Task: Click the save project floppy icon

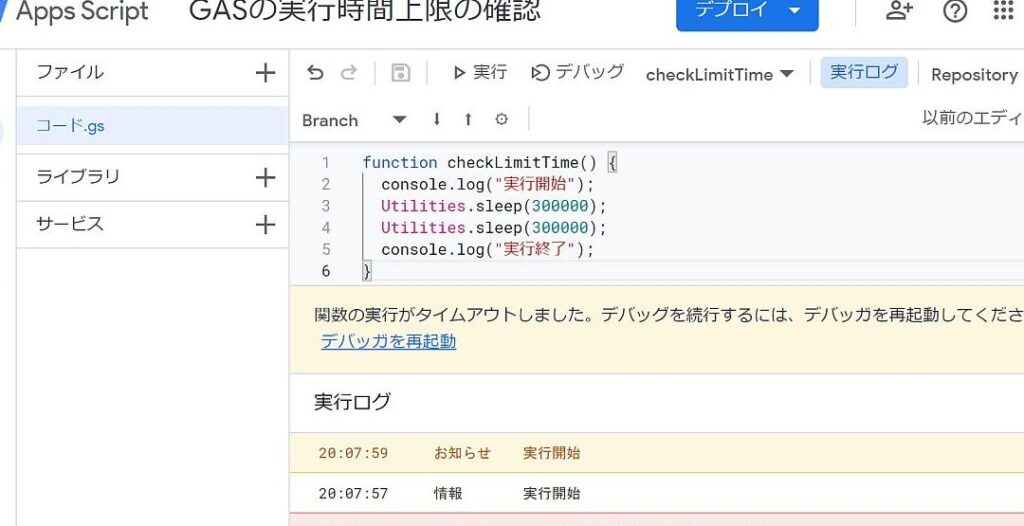Action: pos(400,73)
